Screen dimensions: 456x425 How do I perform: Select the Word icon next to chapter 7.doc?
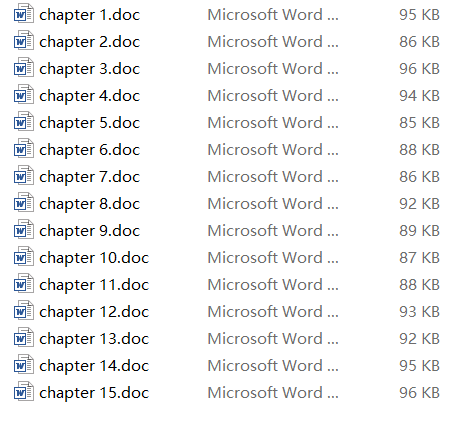24,176
